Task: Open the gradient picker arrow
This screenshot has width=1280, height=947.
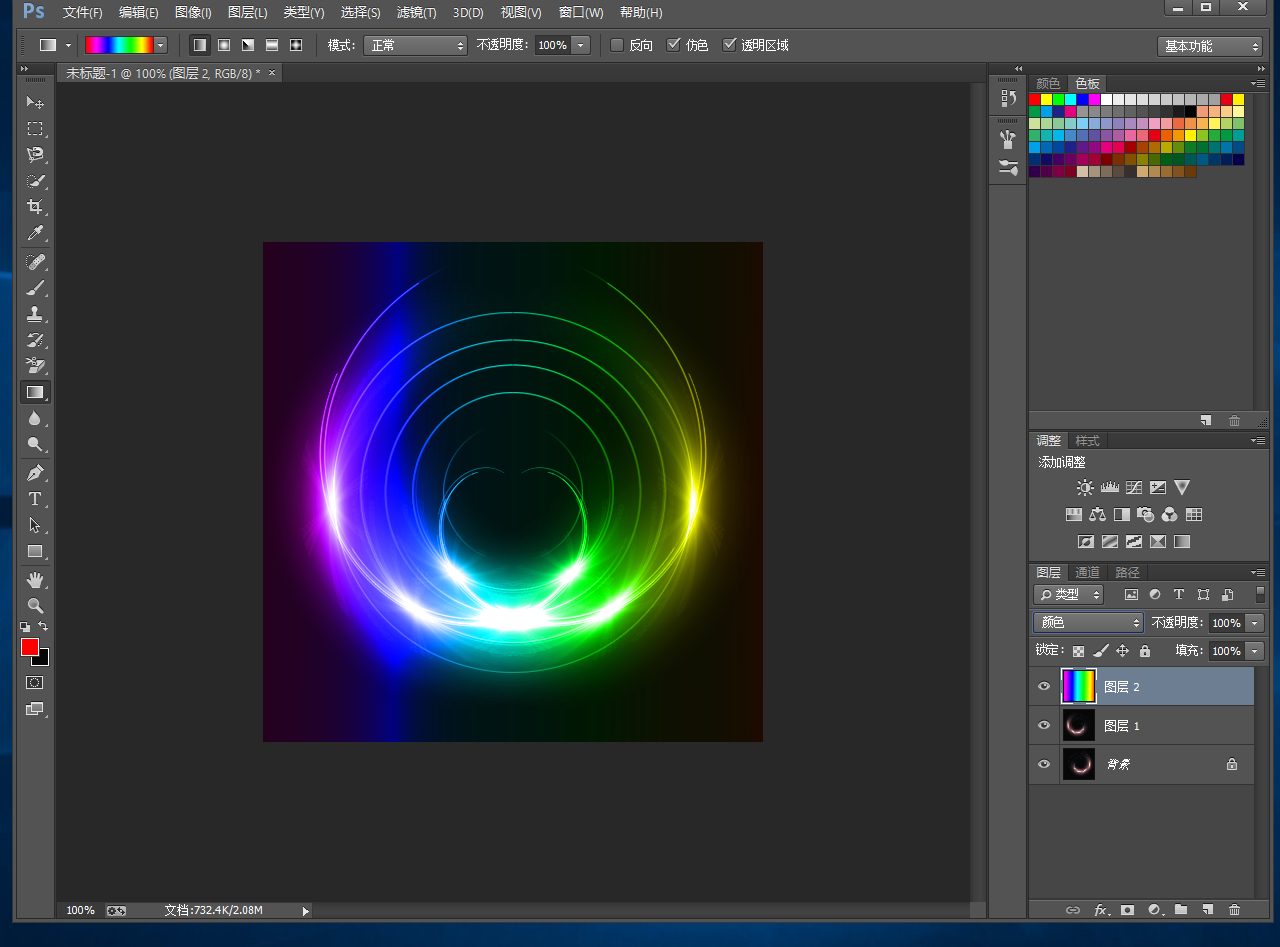Action: [x=160, y=45]
